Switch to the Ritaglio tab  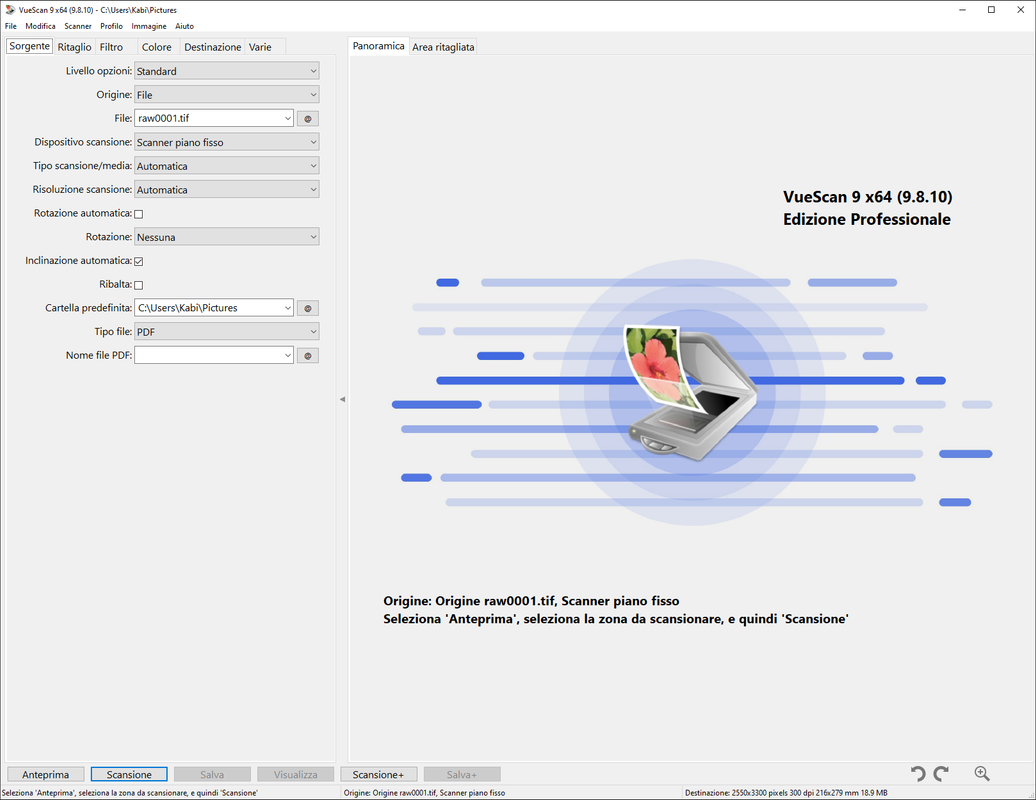click(x=74, y=47)
